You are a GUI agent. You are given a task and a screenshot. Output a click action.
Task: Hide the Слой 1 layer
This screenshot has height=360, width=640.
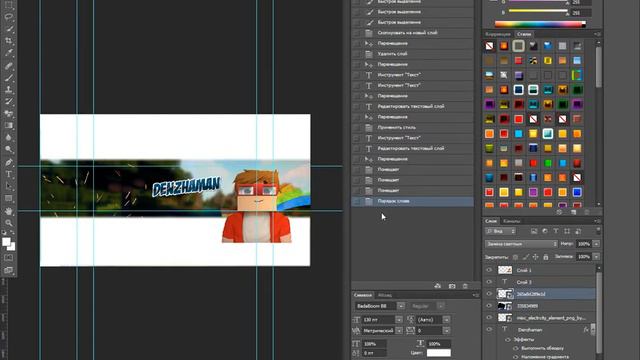coord(489,270)
